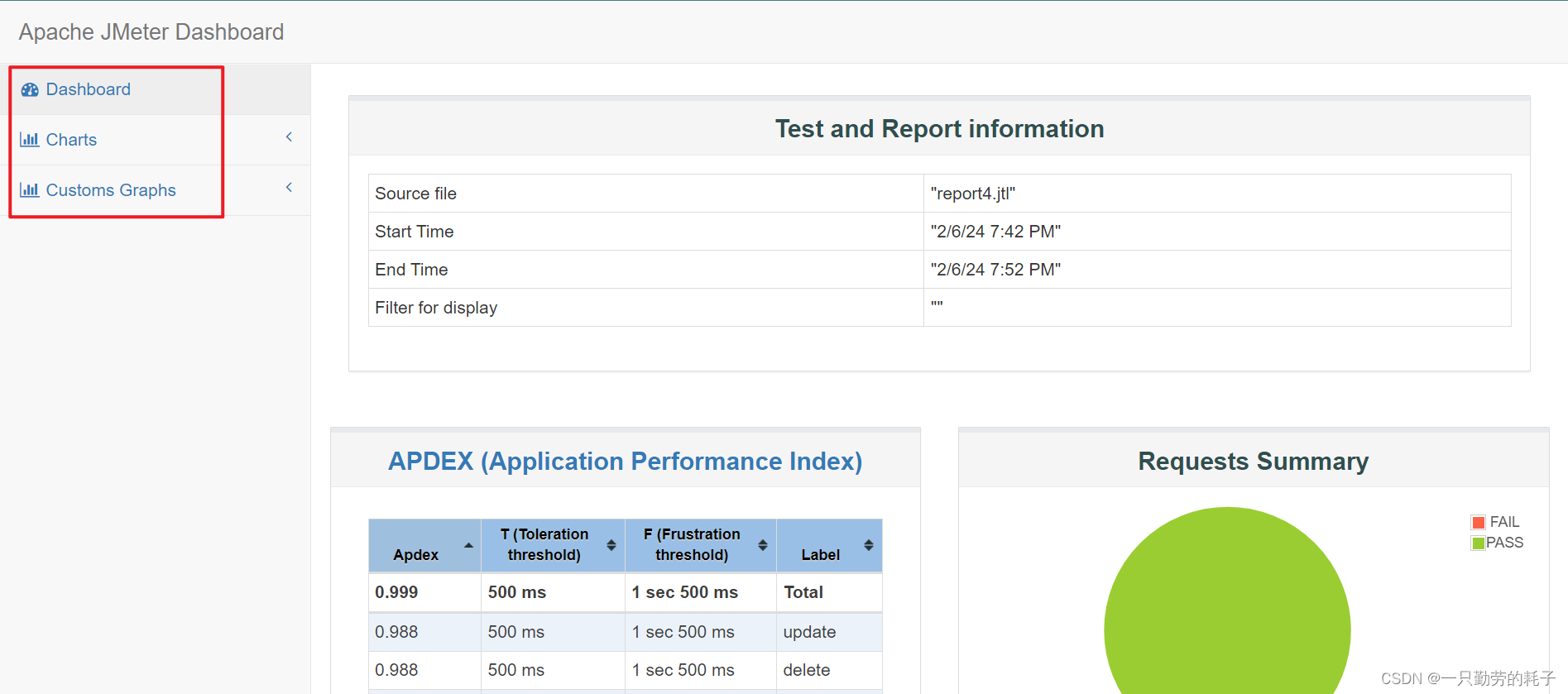Click the delete label cell
Image resolution: width=1568 pixels, height=694 pixels.
(806, 670)
